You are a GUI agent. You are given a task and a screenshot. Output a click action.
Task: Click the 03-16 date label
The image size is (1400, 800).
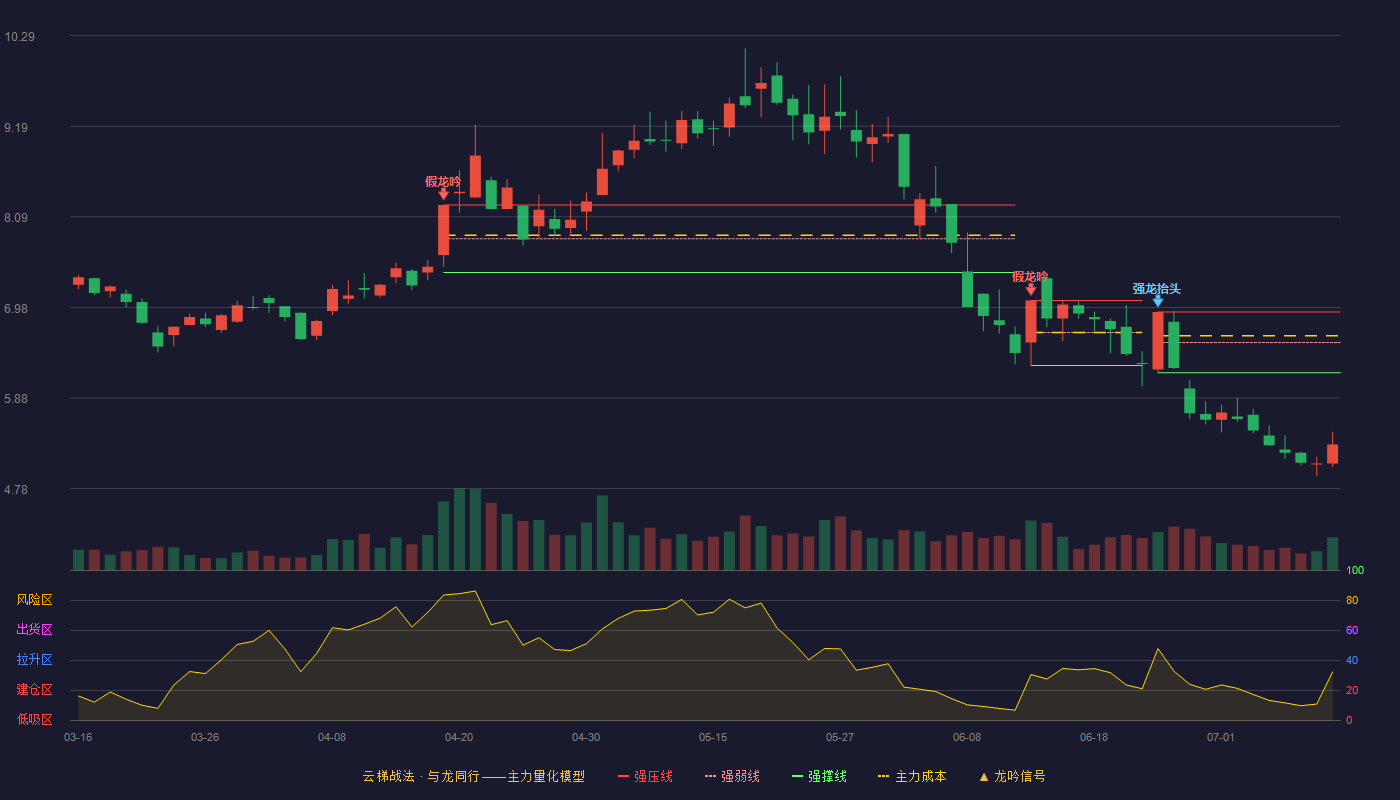click(78, 737)
